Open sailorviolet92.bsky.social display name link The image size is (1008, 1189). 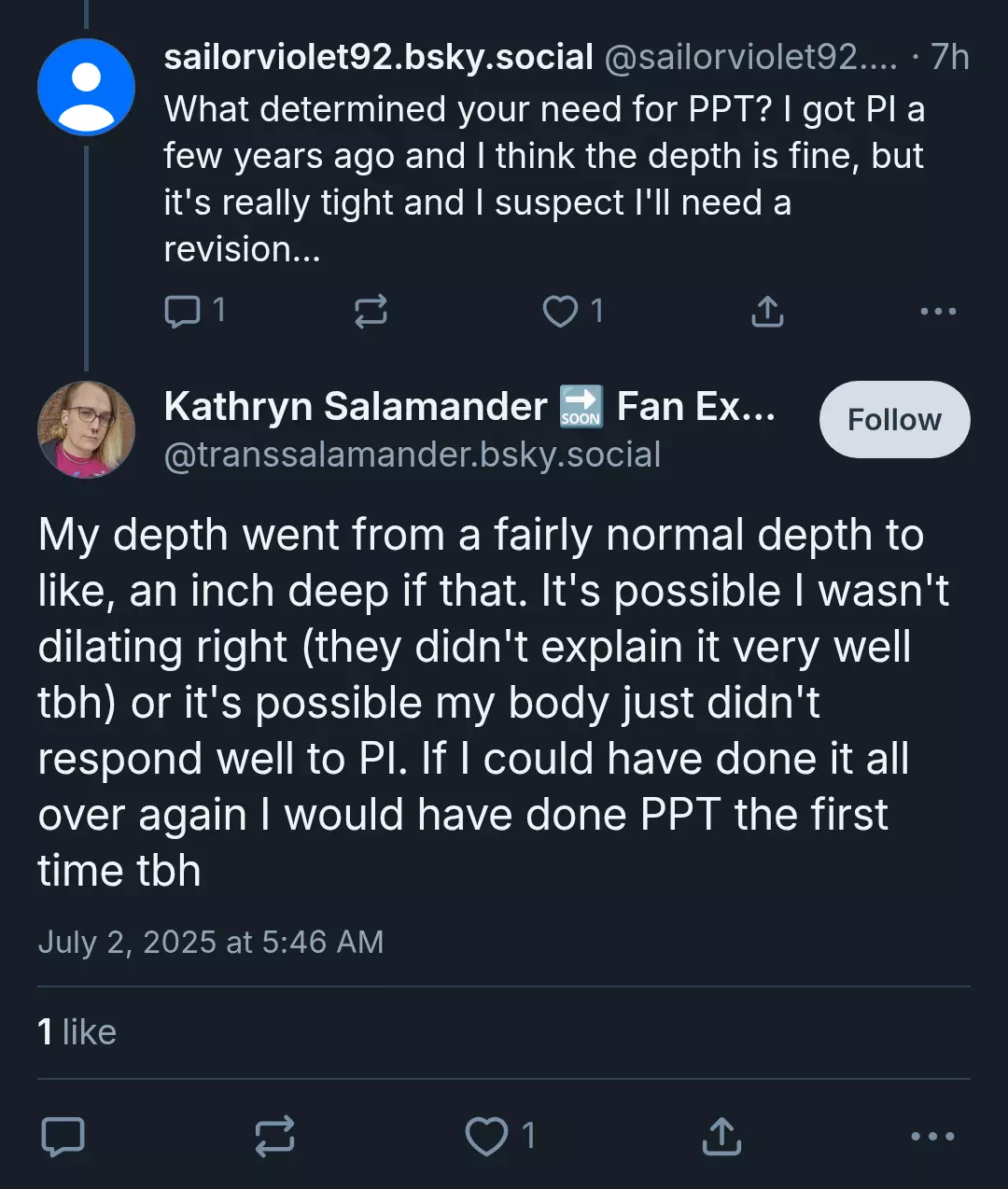click(378, 57)
